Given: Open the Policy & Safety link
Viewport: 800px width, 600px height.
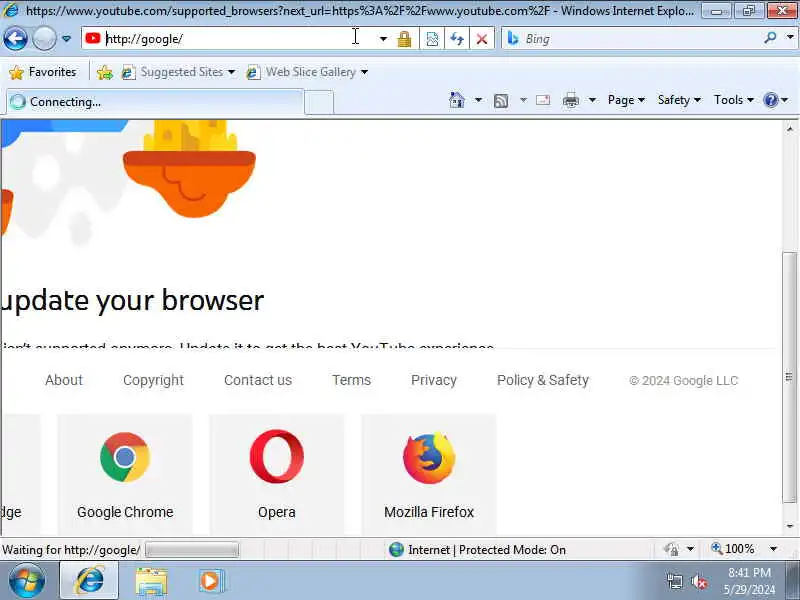Looking at the screenshot, I should click(x=543, y=380).
